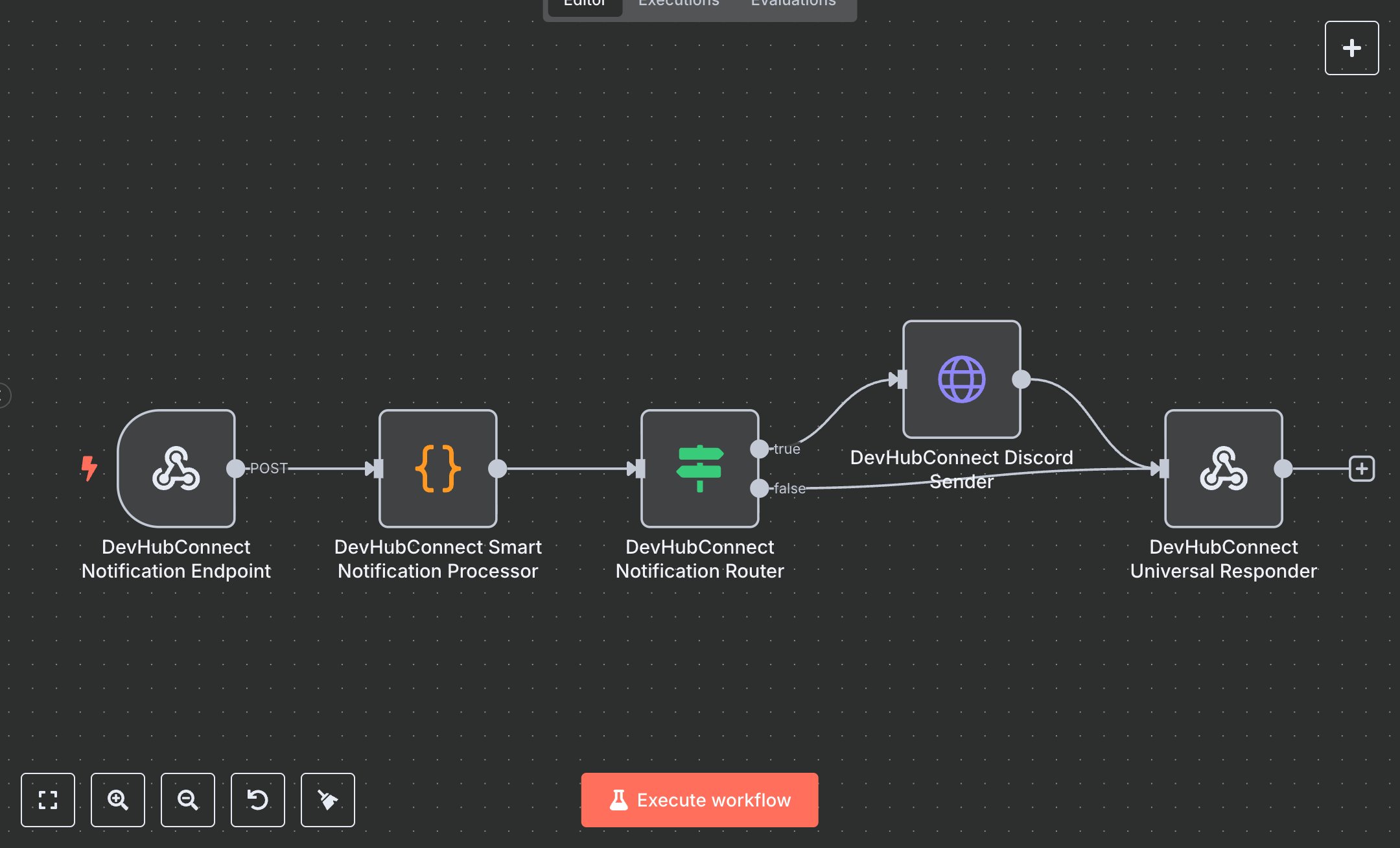This screenshot has width=1400, height=848.
Task: Click the Router's true output connector
Action: pos(759,449)
